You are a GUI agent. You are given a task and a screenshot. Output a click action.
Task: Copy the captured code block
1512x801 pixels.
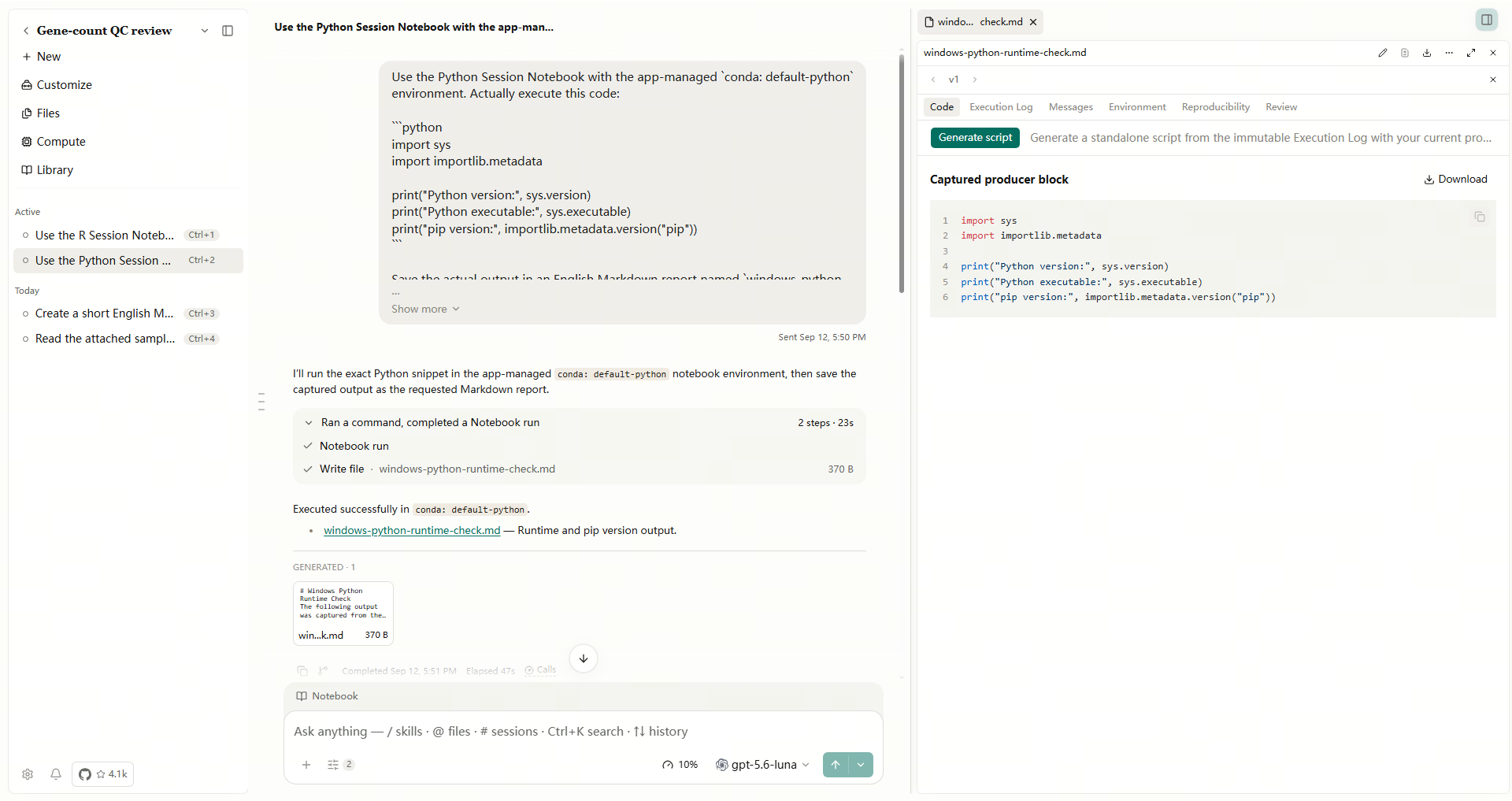coord(1480,217)
